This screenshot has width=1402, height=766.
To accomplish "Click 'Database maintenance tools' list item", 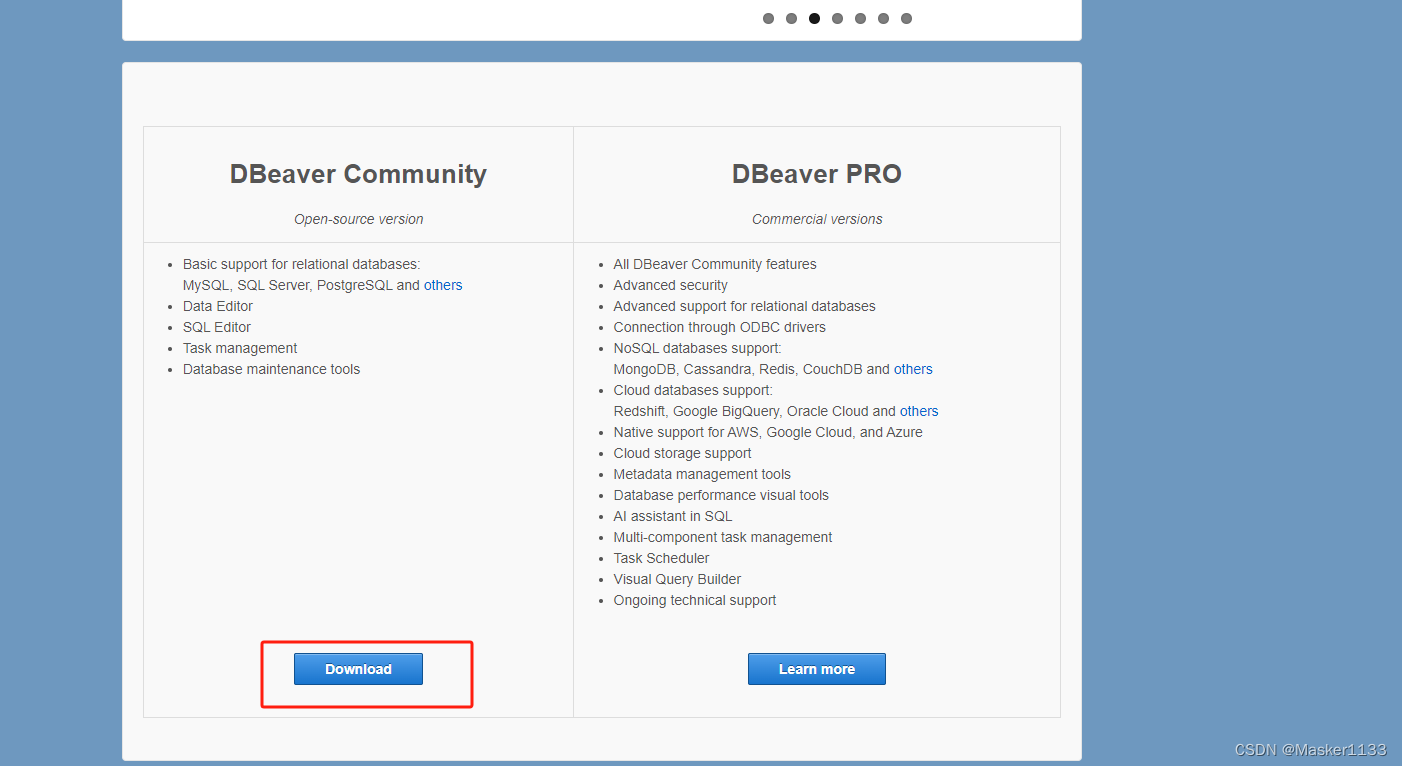I will point(271,369).
